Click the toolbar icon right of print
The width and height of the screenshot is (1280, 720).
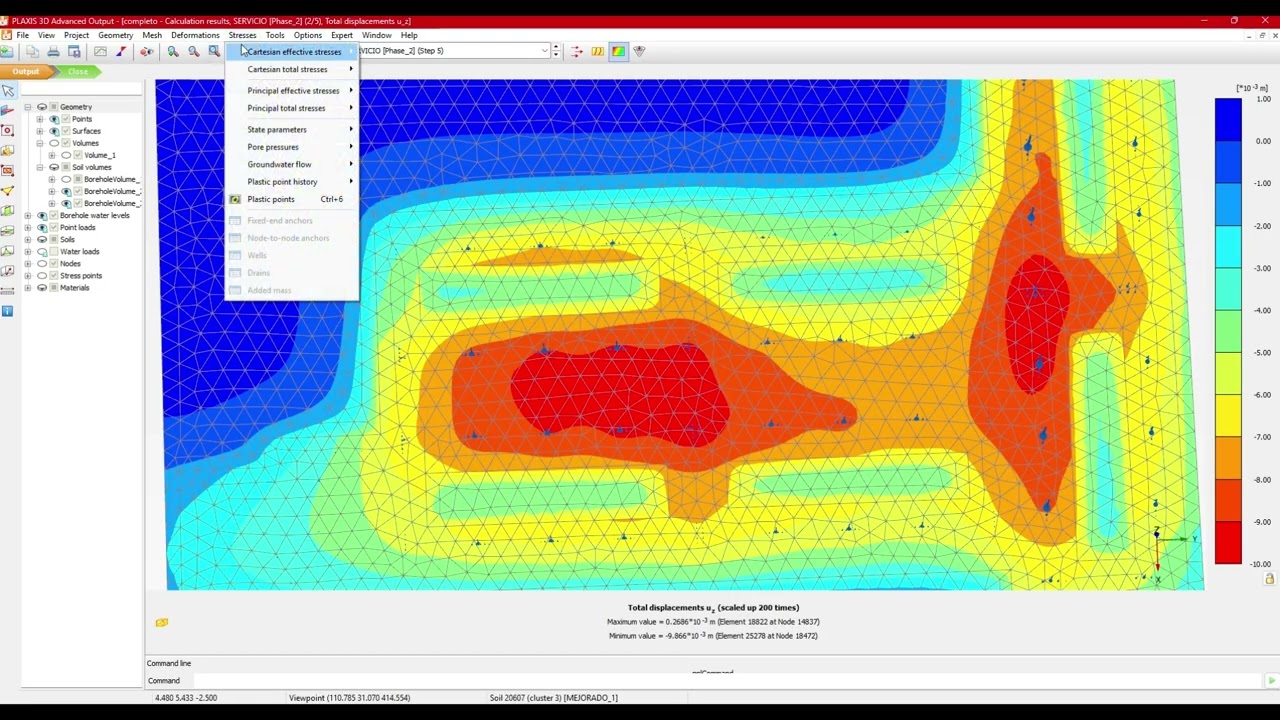[x=74, y=51]
